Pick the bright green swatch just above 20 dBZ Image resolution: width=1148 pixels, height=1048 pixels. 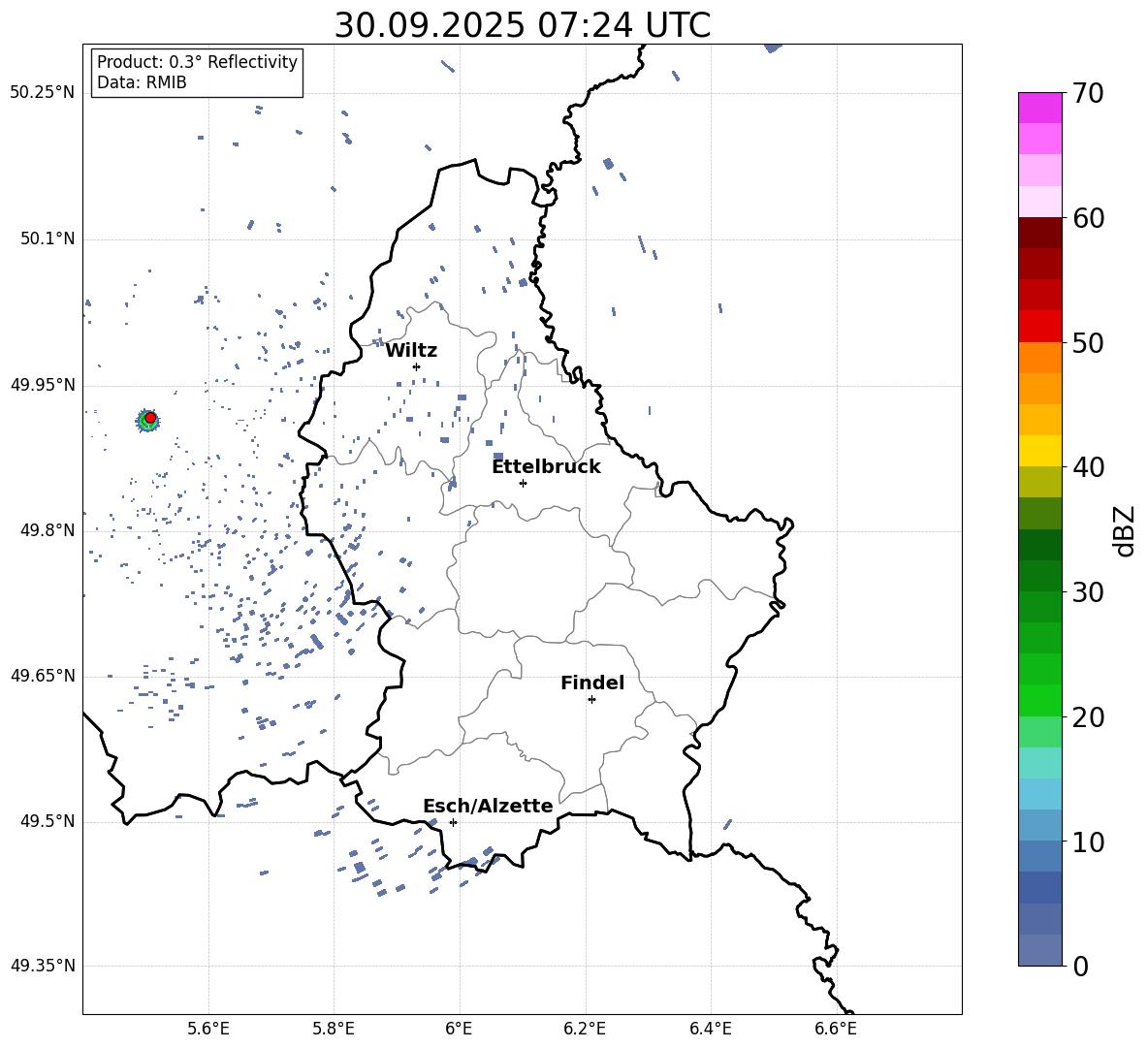click(1039, 700)
